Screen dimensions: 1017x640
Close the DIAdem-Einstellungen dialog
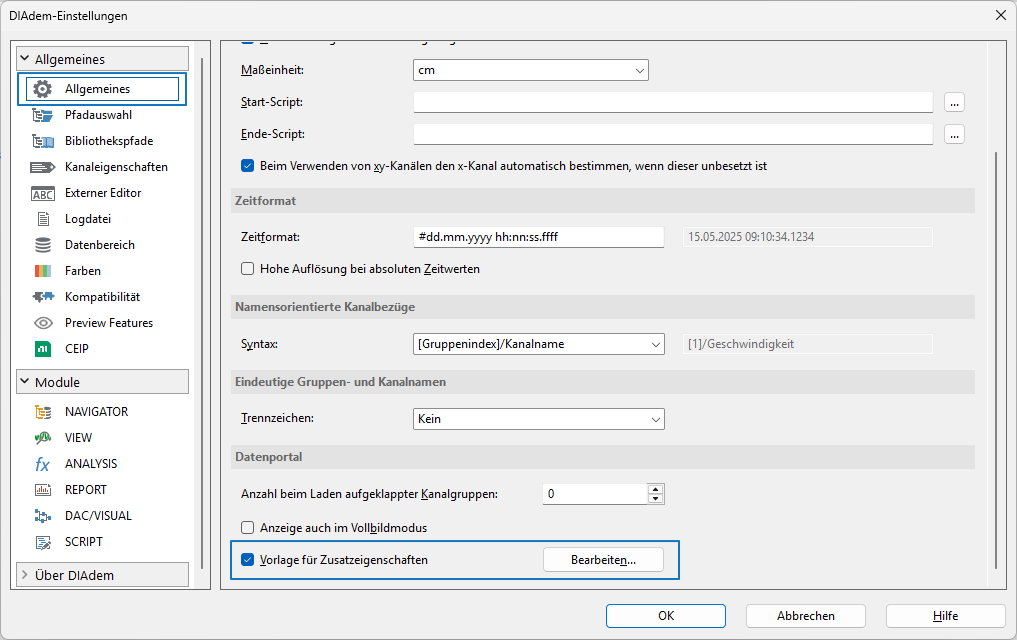[1001, 15]
